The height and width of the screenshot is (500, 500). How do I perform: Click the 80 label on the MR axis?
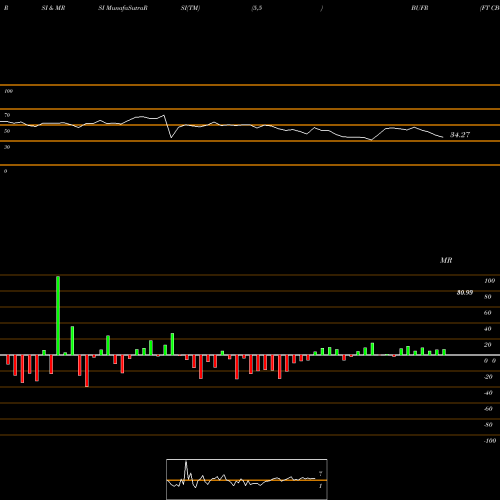click(488, 297)
